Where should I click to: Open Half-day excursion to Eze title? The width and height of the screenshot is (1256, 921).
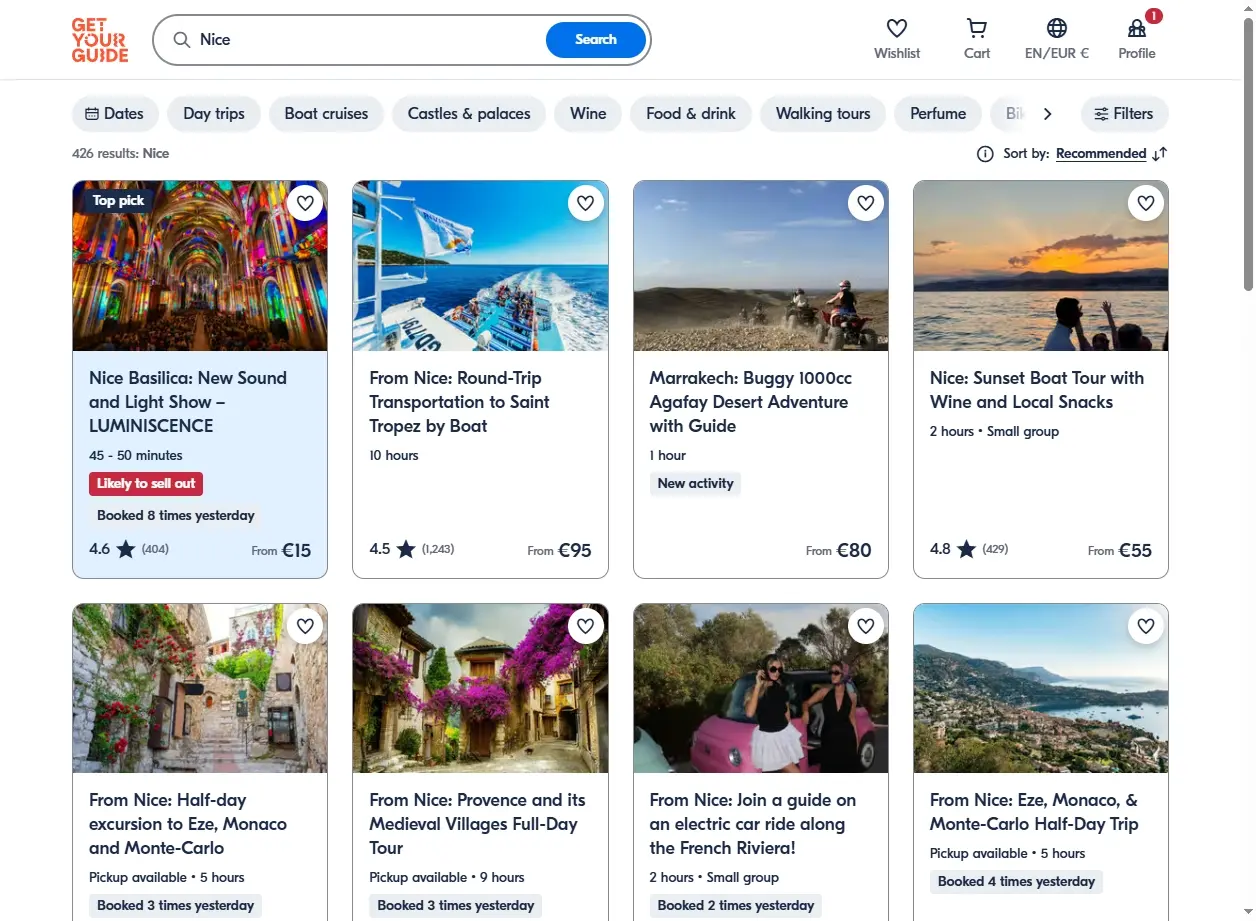[188, 824]
